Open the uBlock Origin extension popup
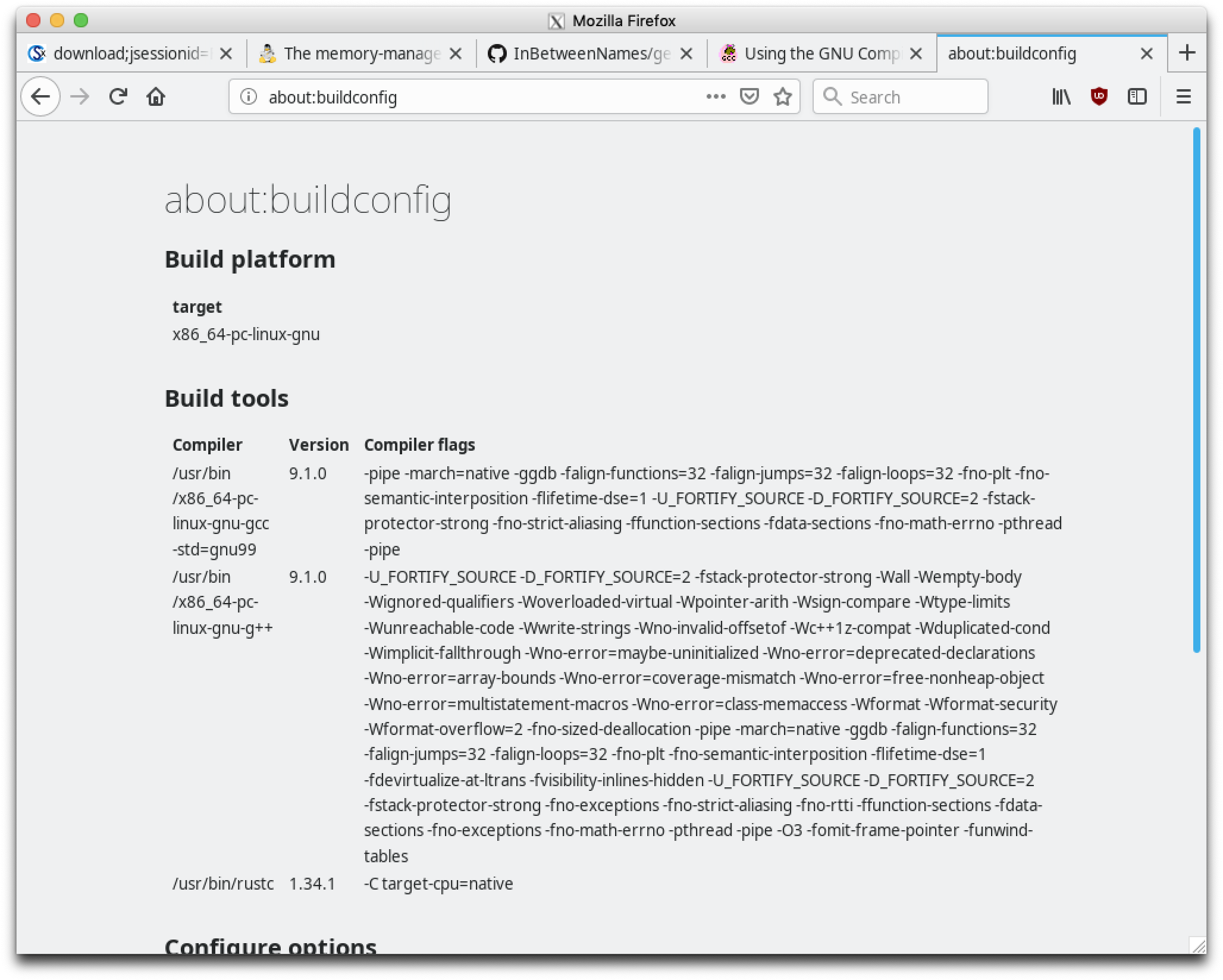 (1099, 96)
